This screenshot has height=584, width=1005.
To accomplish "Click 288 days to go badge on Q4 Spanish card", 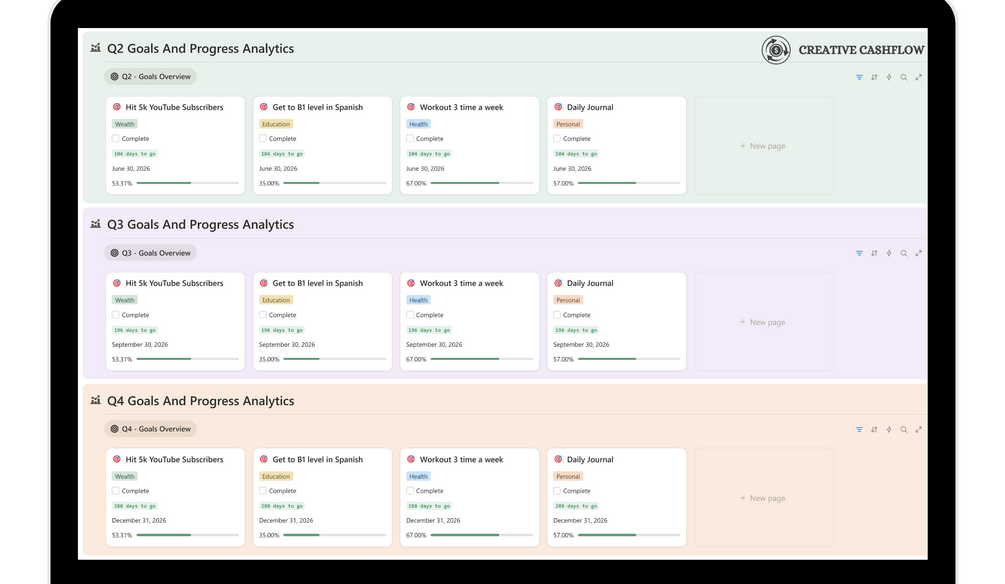I will point(282,506).
